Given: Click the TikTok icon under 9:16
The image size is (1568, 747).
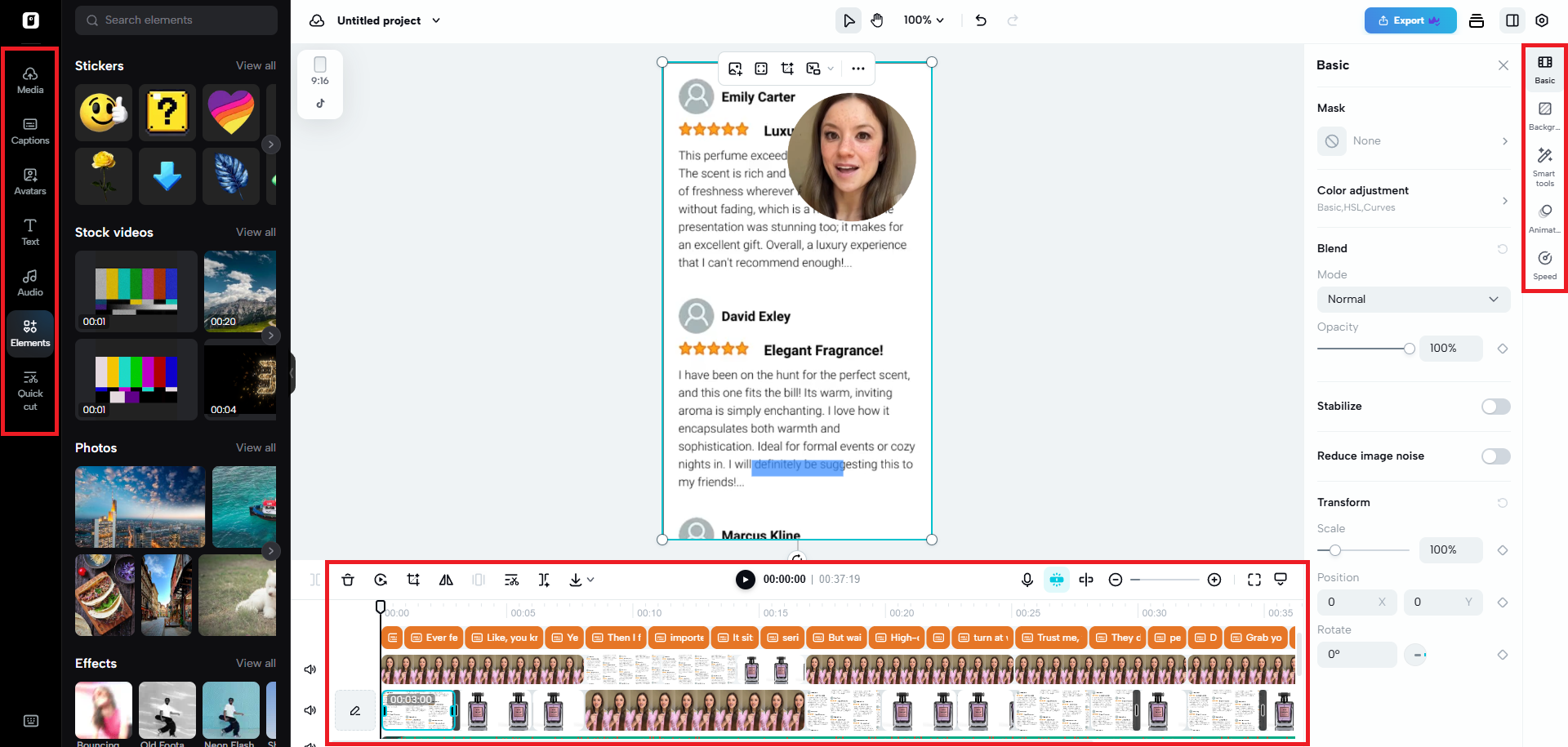Looking at the screenshot, I should pos(320,104).
